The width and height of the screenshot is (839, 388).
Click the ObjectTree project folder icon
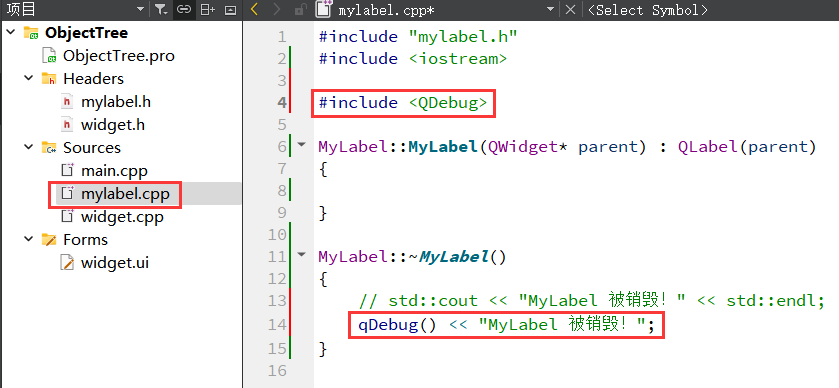(31, 33)
